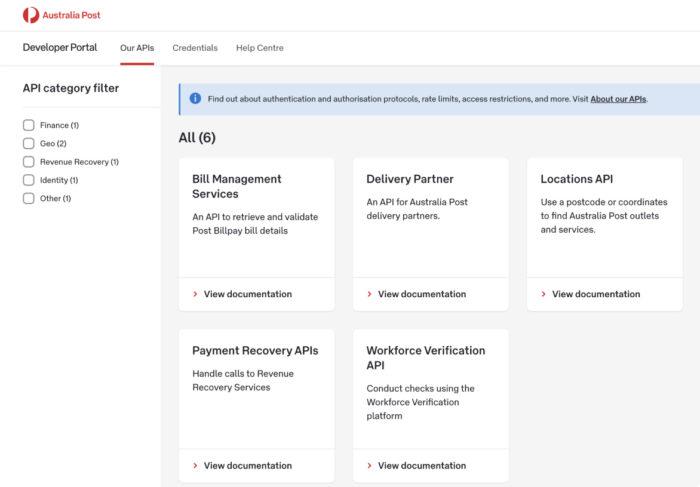
Task: Select the Our APIs tab
Action: click(x=137, y=48)
